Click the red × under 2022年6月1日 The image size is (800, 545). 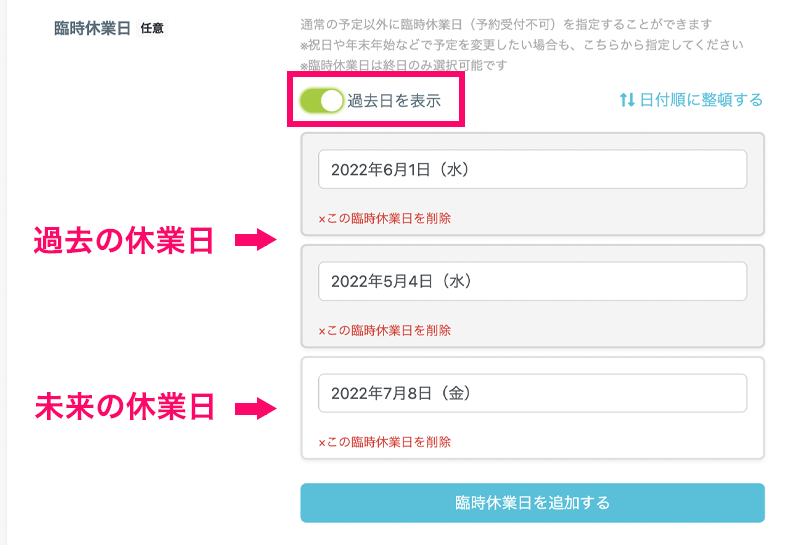click(x=322, y=218)
